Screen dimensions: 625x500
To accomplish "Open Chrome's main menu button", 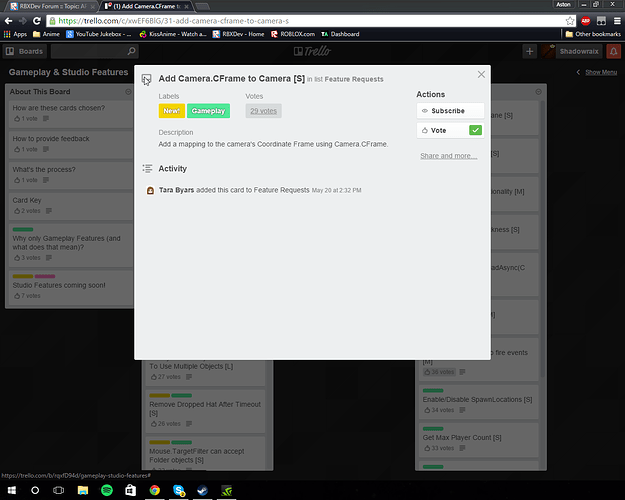I will pyautogui.click(x=617, y=21).
